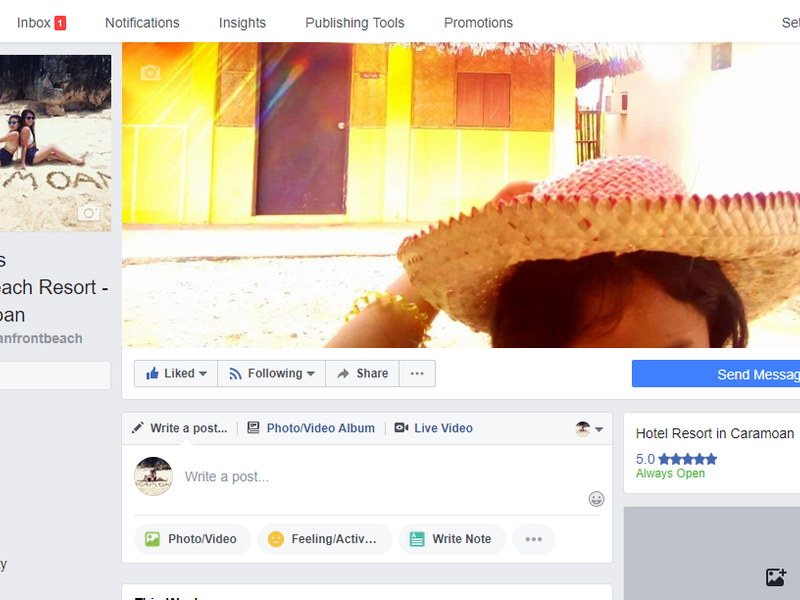Click the Share arrow icon
This screenshot has width=800, height=600.
point(343,373)
